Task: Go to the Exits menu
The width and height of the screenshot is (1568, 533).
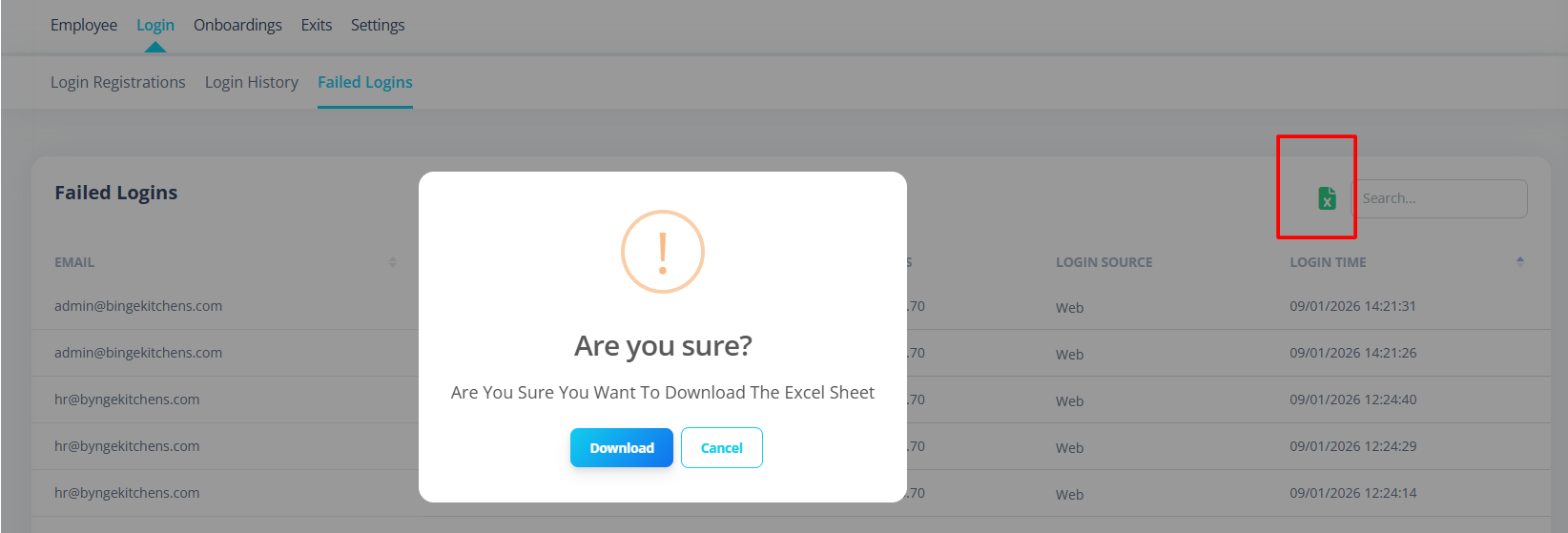Action: (x=317, y=25)
